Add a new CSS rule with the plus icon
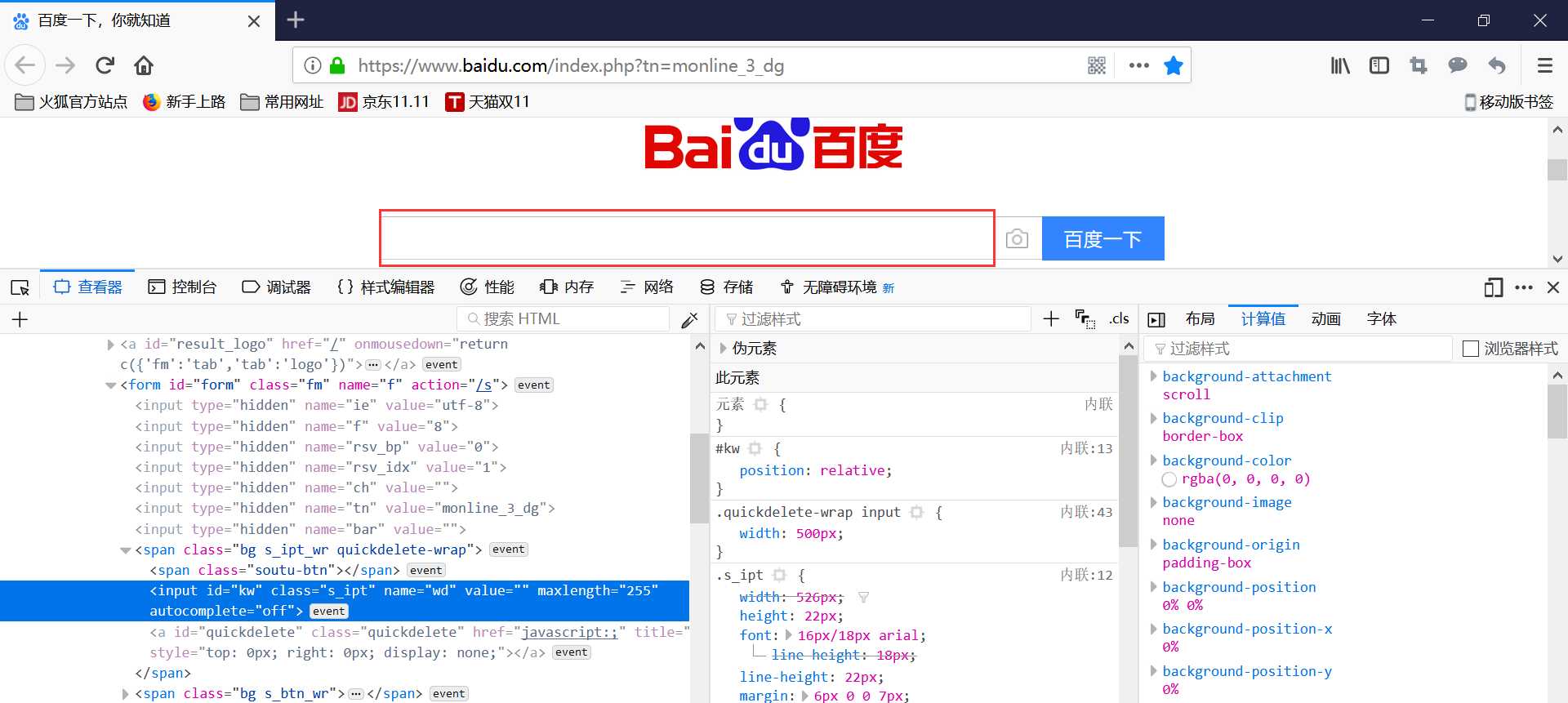The height and width of the screenshot is (703, 1568). 1051,318
